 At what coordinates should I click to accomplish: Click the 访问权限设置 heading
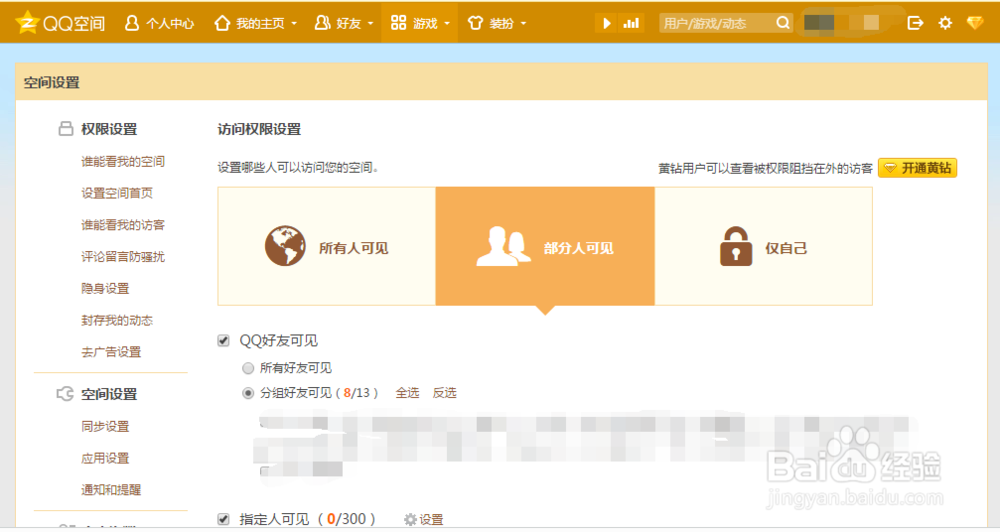(x=259, y=129)
